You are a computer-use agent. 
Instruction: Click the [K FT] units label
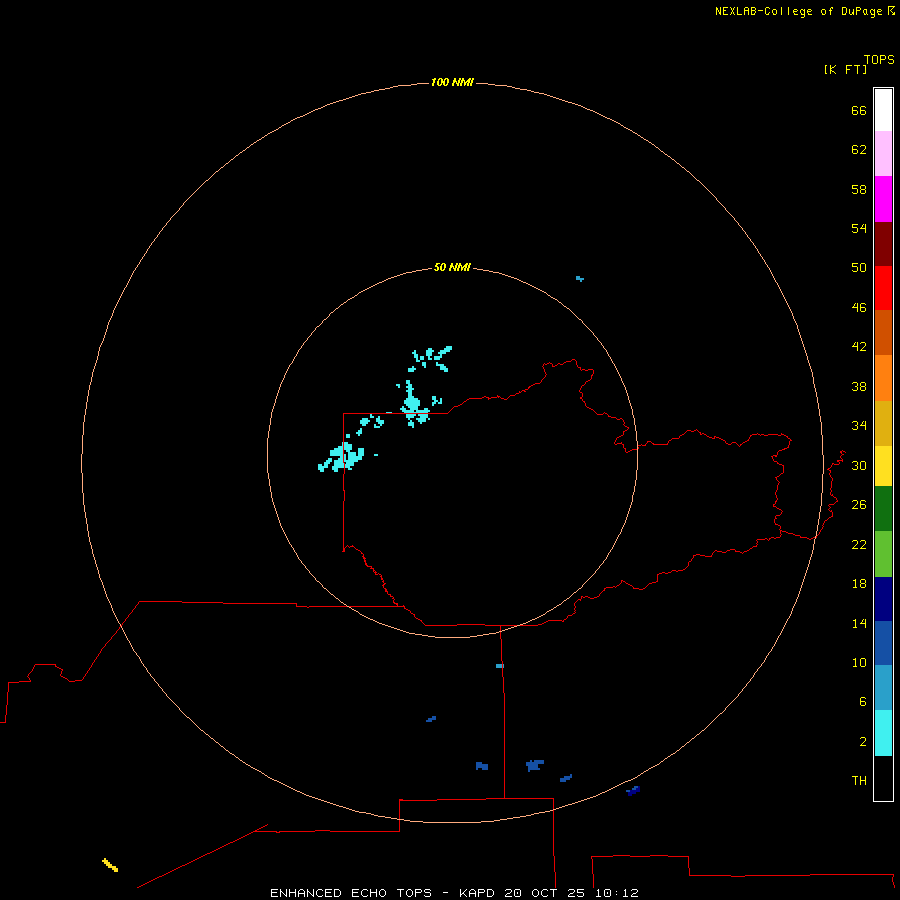pos(845,69)
